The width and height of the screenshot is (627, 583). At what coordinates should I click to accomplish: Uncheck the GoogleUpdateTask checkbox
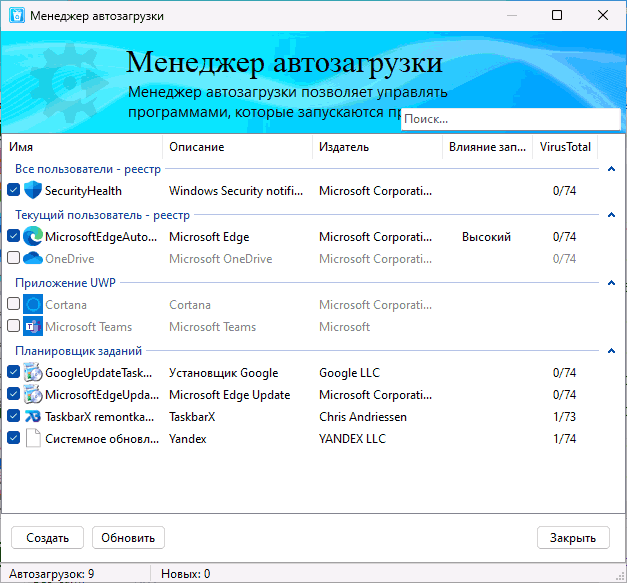(x=14, y=372)
